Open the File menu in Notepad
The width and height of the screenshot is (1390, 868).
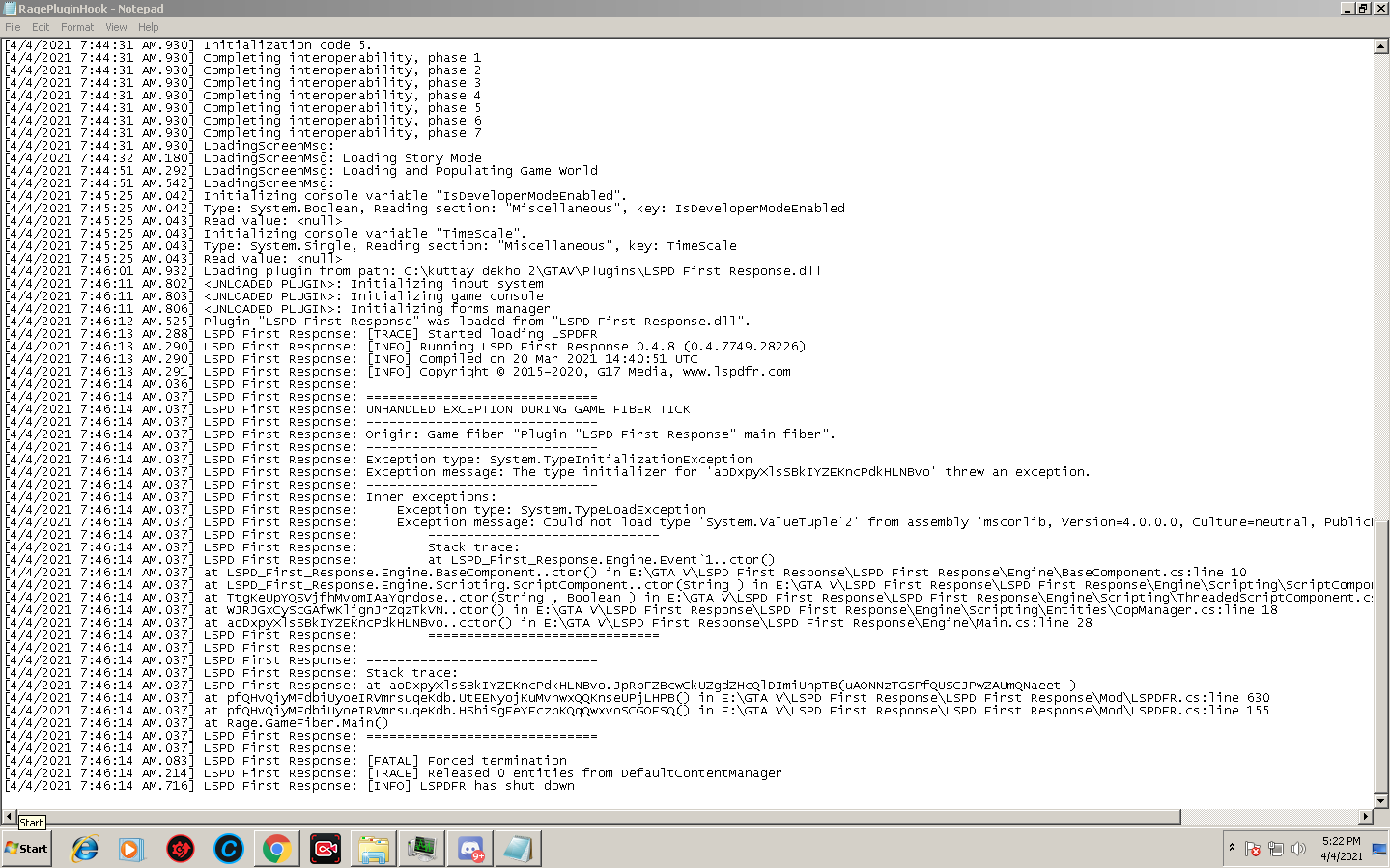(x=13, y=27)
